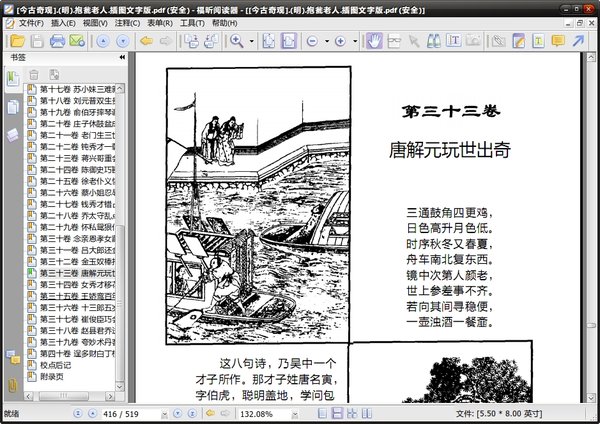Screen dimensions: 600x424
Task: Open the 视图(V) menu
Action: coord(95,23)
